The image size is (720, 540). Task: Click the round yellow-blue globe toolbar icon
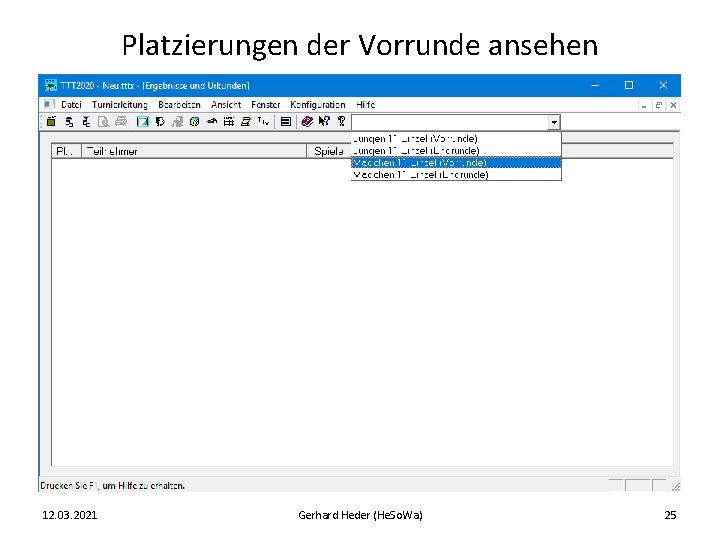click(195, 122)
